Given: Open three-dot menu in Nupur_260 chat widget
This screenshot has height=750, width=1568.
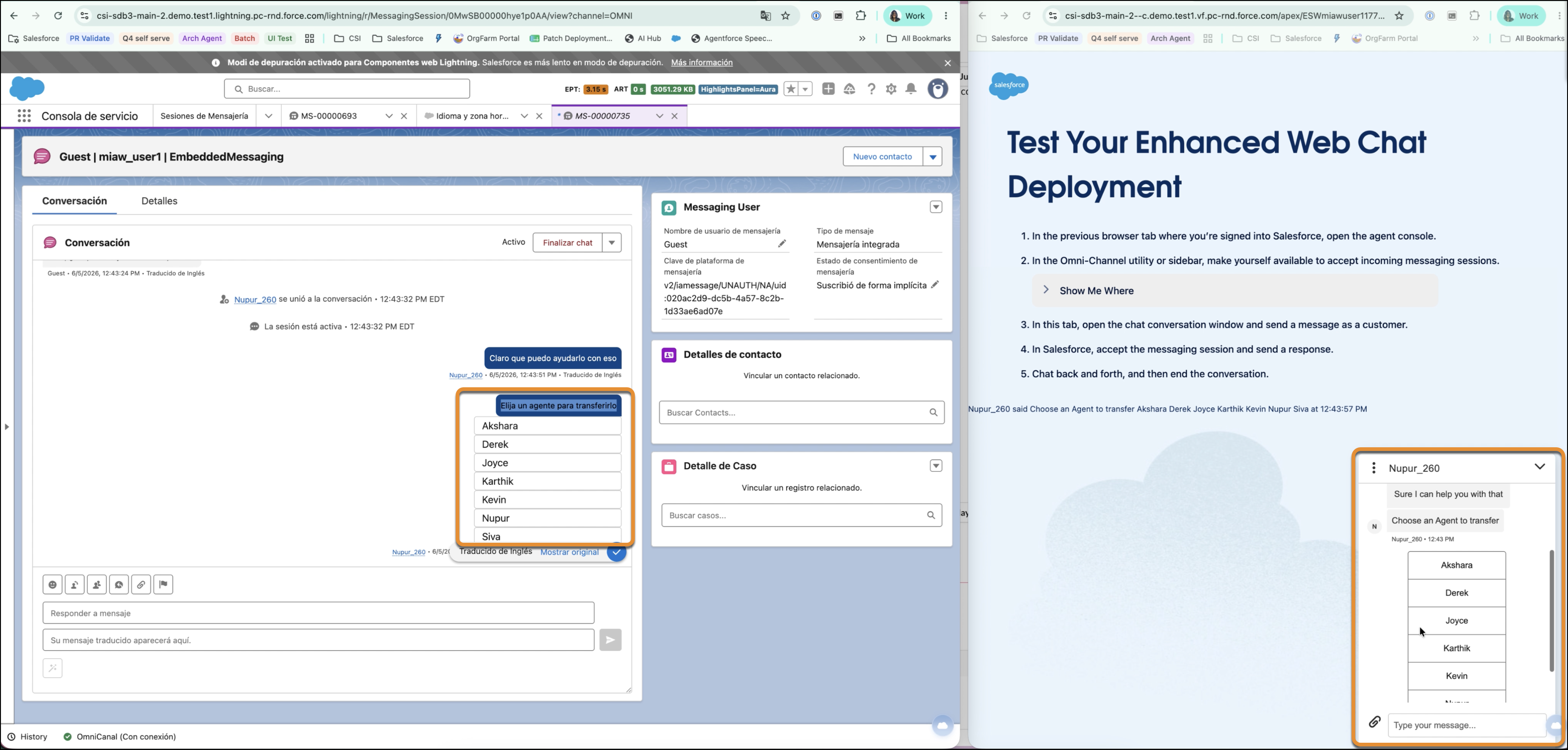Looking at the screenshot, I should coord(1374,468).
